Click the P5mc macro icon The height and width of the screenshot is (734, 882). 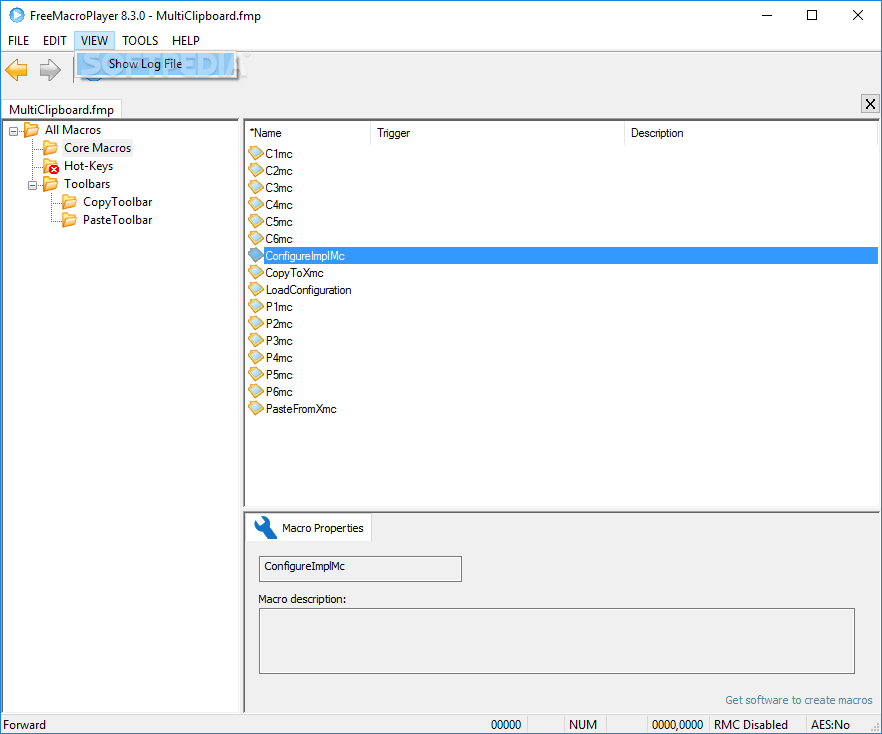click(x=256, y=373)
